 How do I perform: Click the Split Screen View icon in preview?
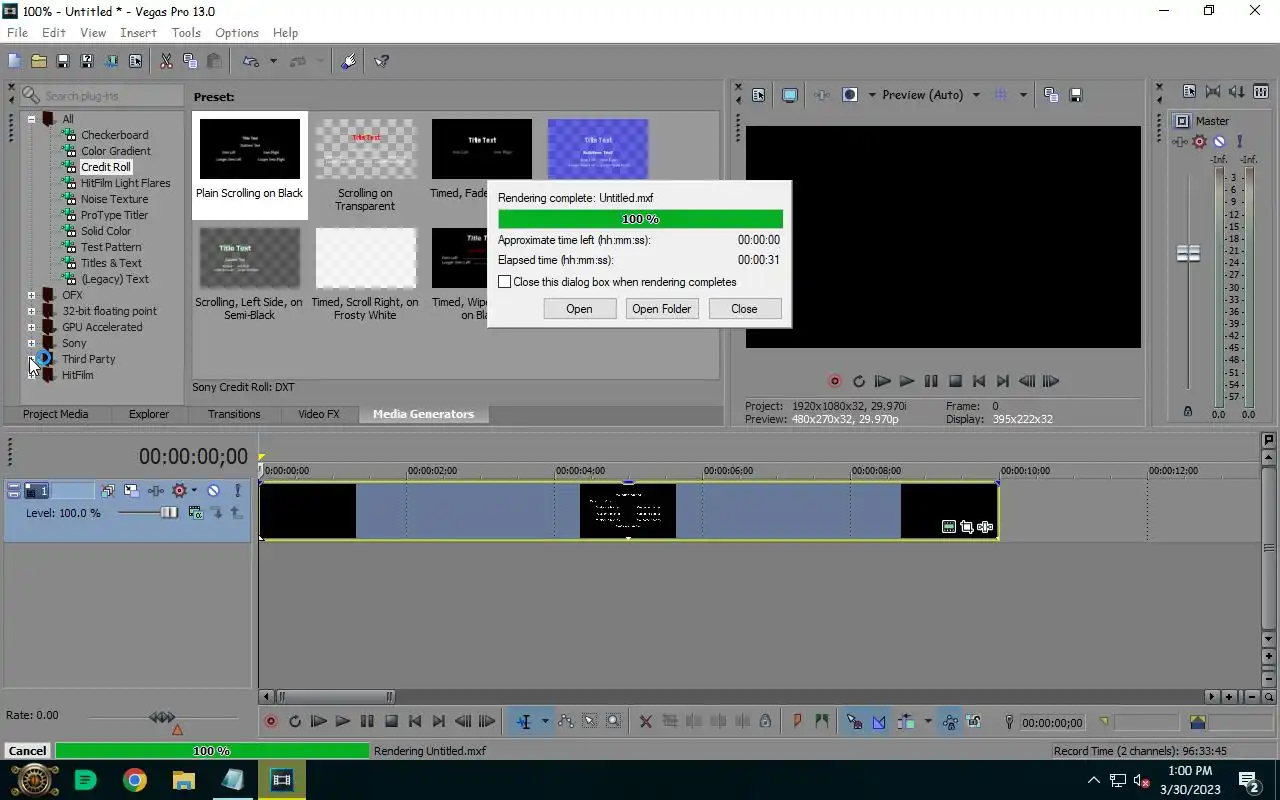[x=850, y=95]
